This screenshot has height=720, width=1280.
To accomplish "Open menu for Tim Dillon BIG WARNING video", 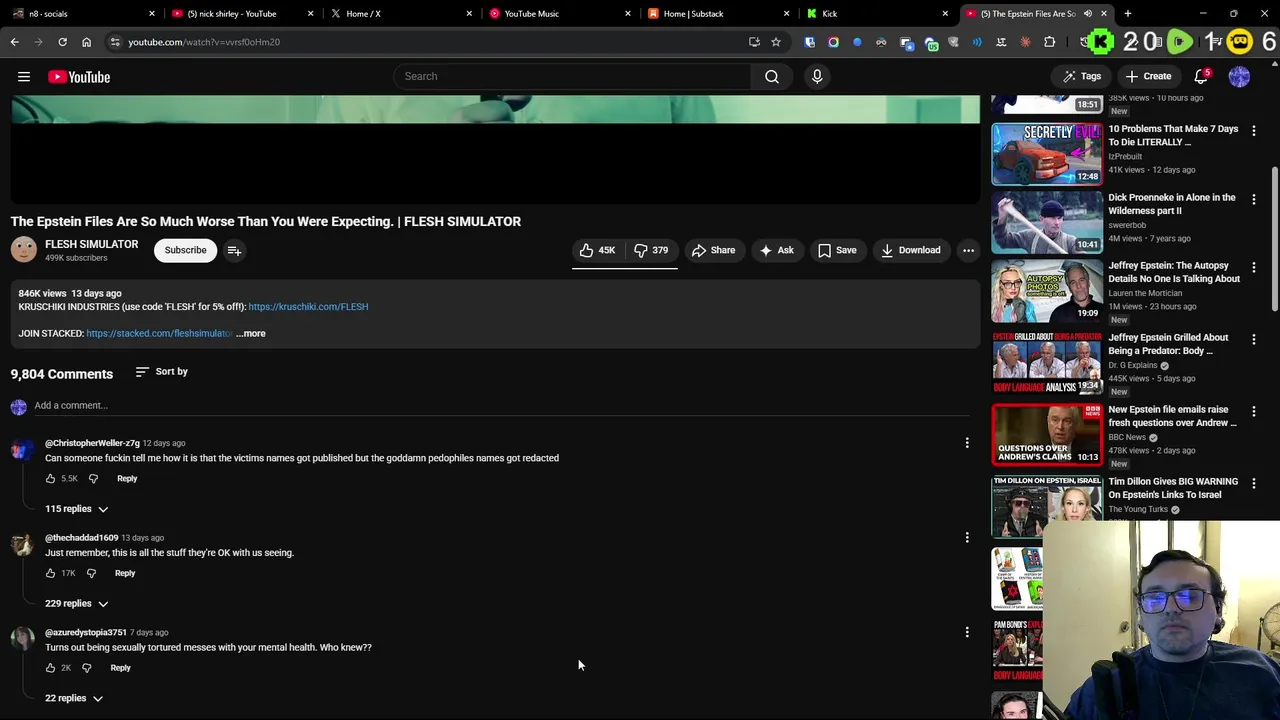I will [1254, 483].
